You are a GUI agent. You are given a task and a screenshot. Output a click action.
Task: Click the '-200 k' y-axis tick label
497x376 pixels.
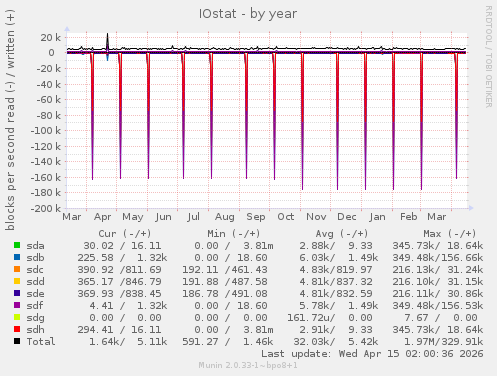pyautogui.click(x=46, y=209)
